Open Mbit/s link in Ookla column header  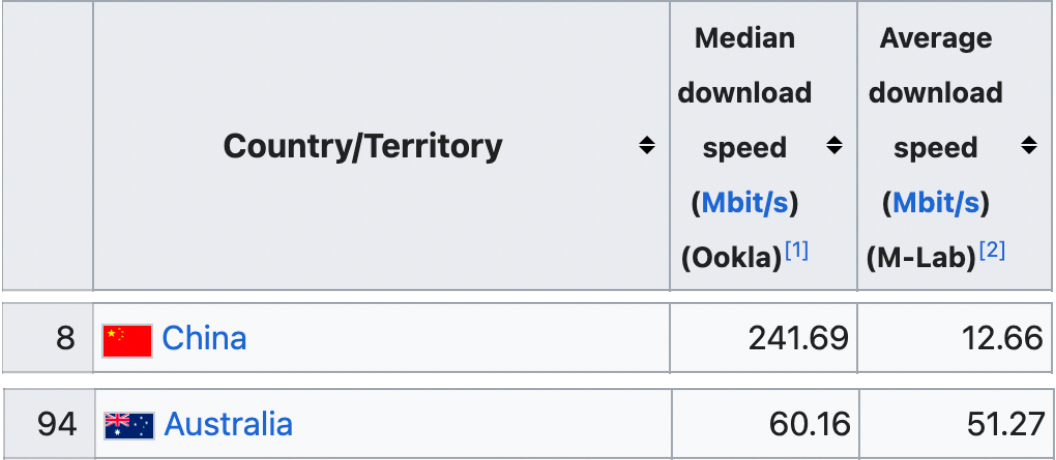[x=745, y=203]
